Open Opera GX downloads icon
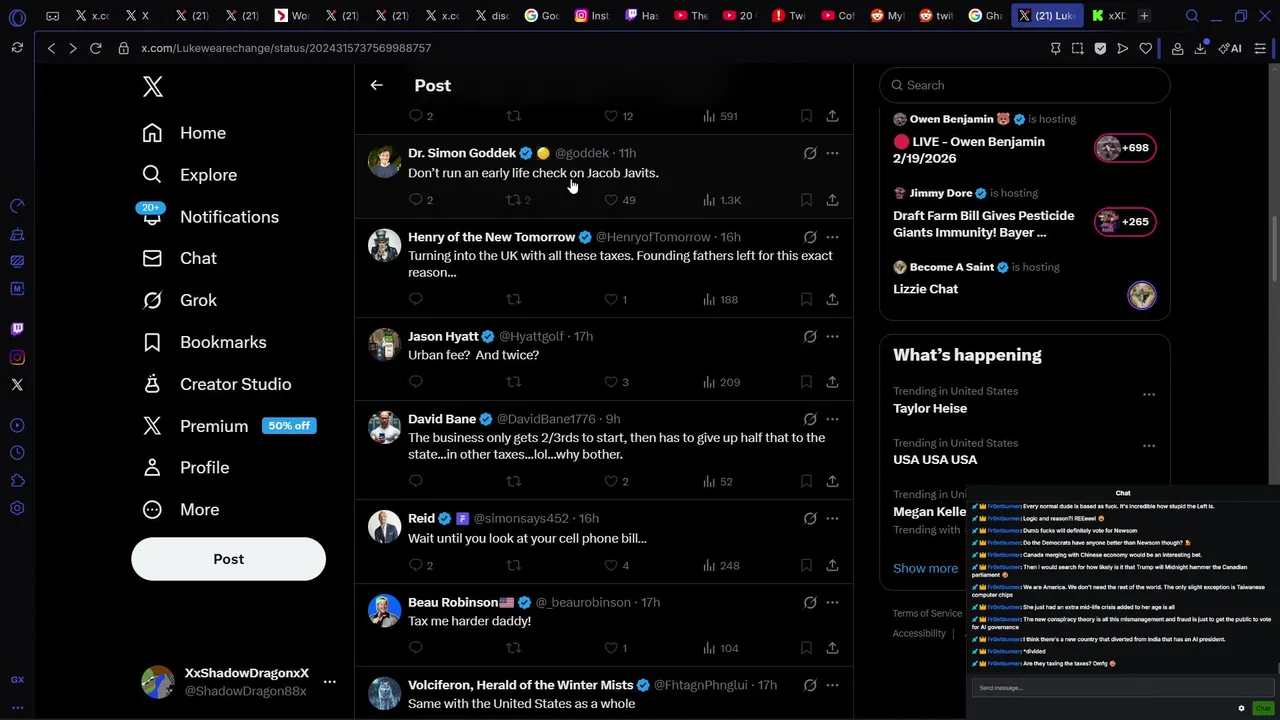This screenshot has width=1280, height=720. 1200,48
